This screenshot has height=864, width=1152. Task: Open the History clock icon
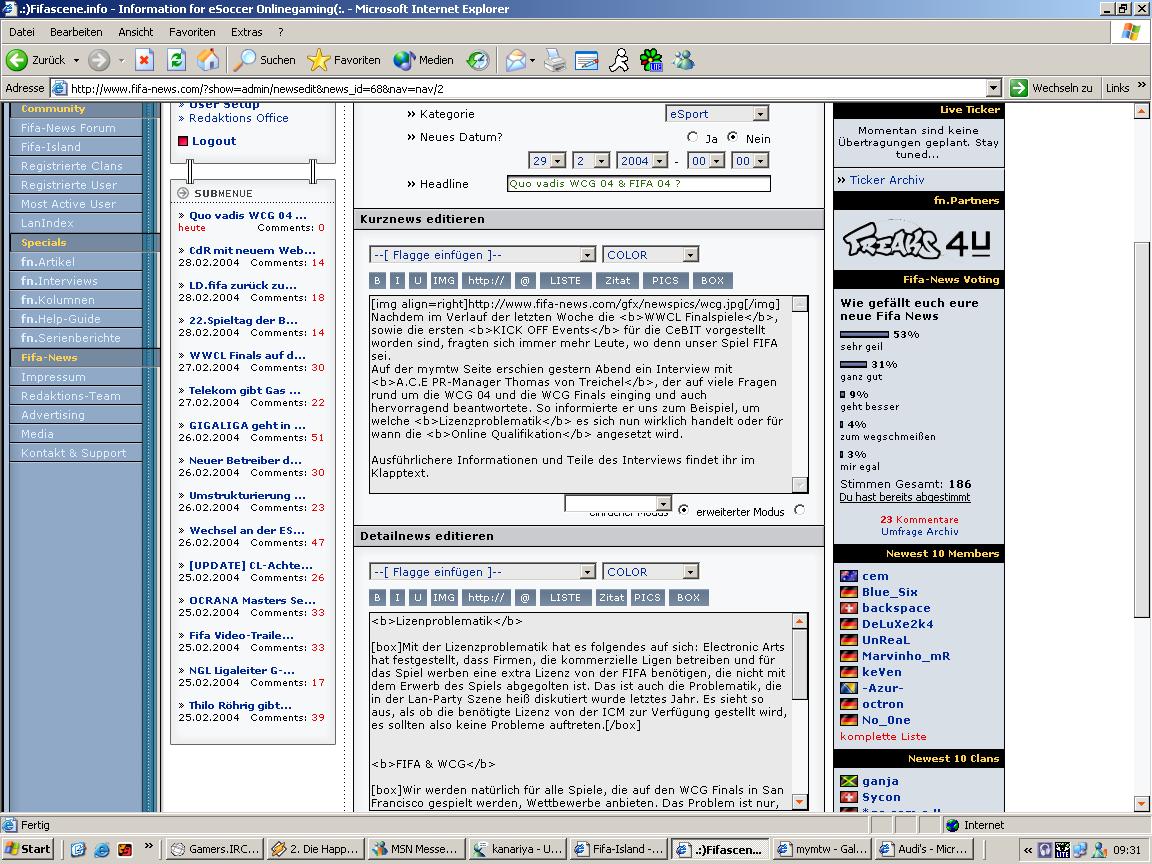coord(478,60)
